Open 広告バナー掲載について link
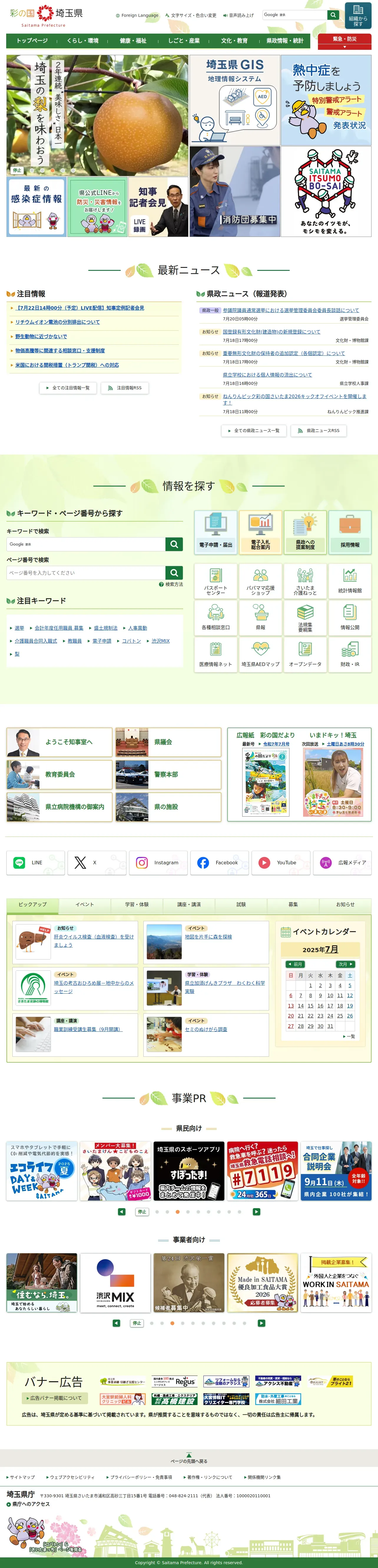The image size is (378, 1568). [55, 1398]
